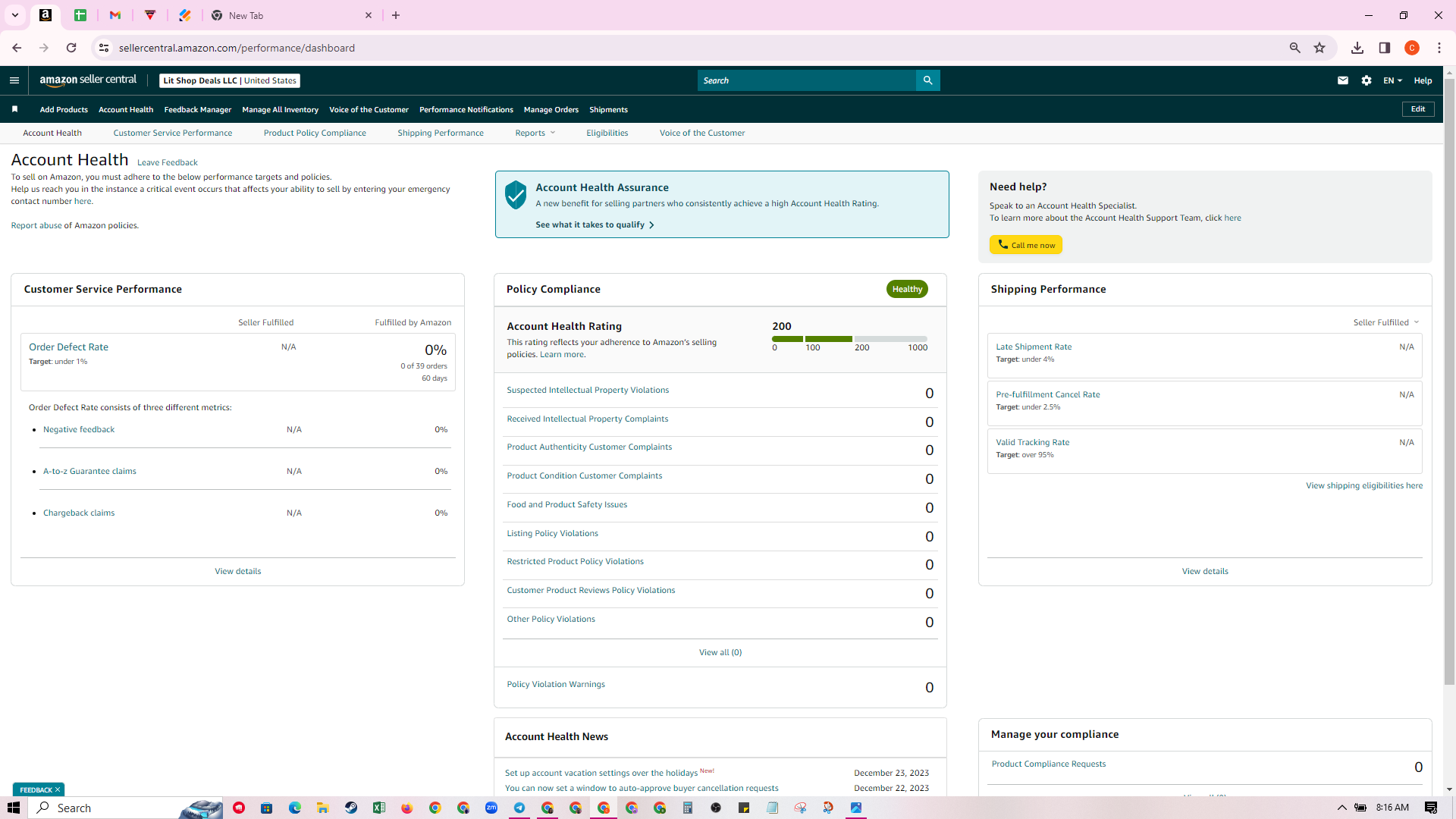Open a new browser tab
Image resolution: width=1456 pixels, height=819 pixels.
(x=396, y=15)
